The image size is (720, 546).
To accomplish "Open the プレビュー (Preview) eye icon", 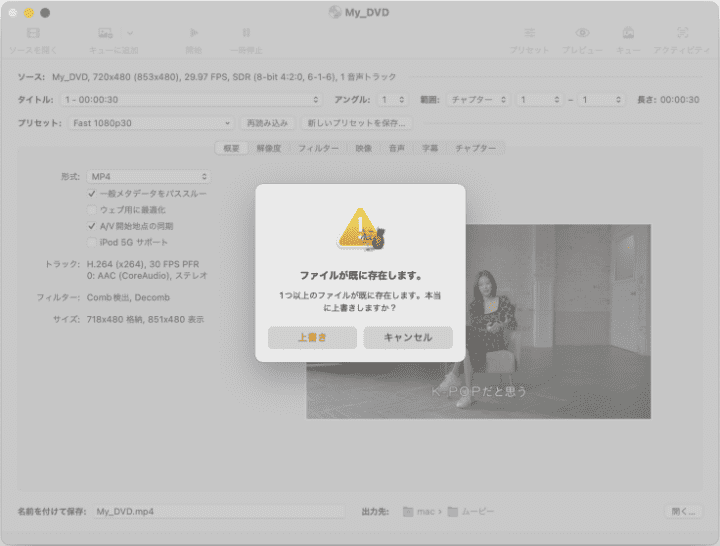I will pos(581,34).
